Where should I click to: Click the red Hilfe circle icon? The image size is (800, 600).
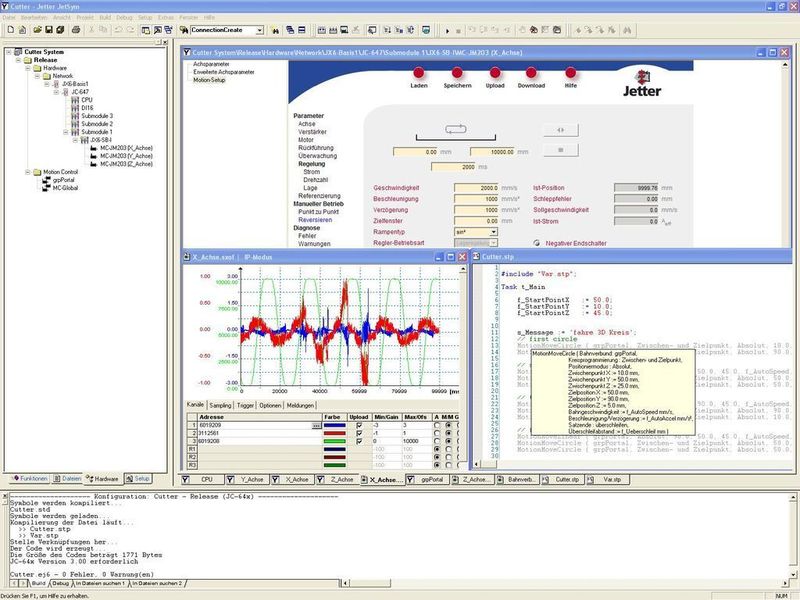click(x=570, y=73)
